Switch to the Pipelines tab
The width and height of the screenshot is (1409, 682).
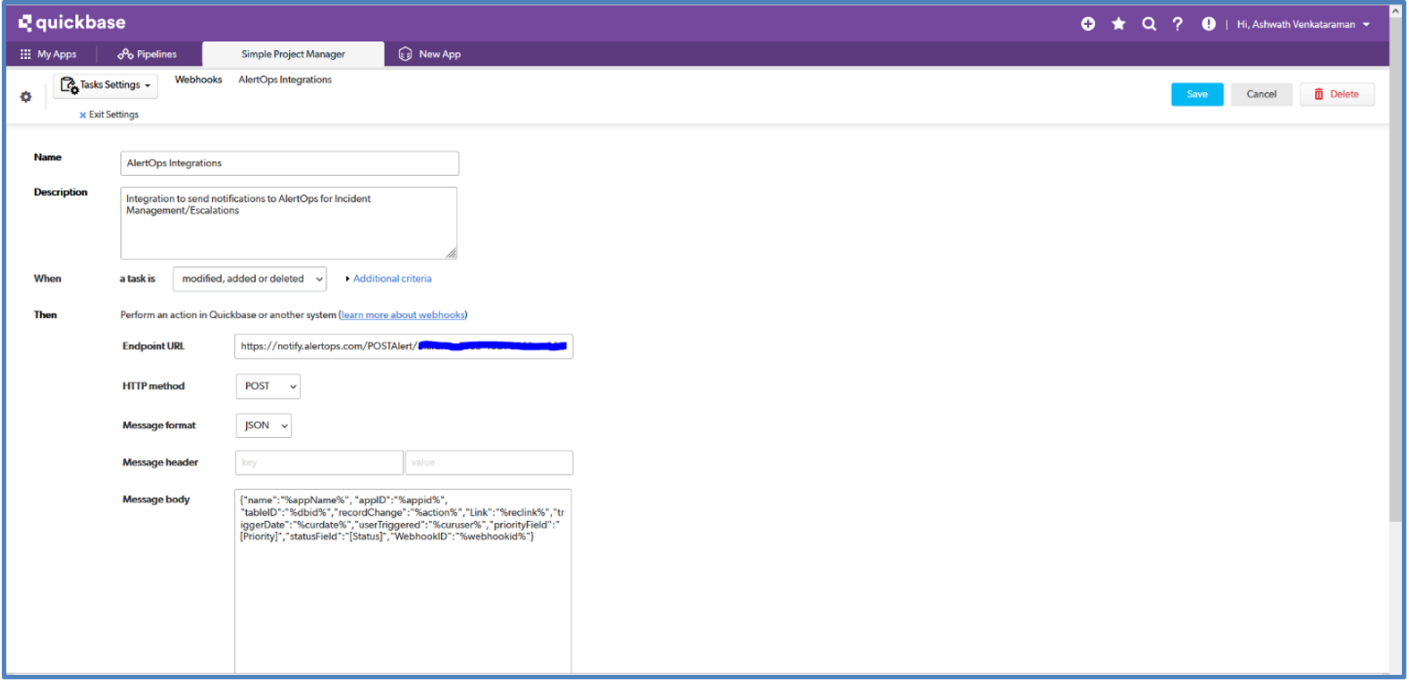pos(146,54)
